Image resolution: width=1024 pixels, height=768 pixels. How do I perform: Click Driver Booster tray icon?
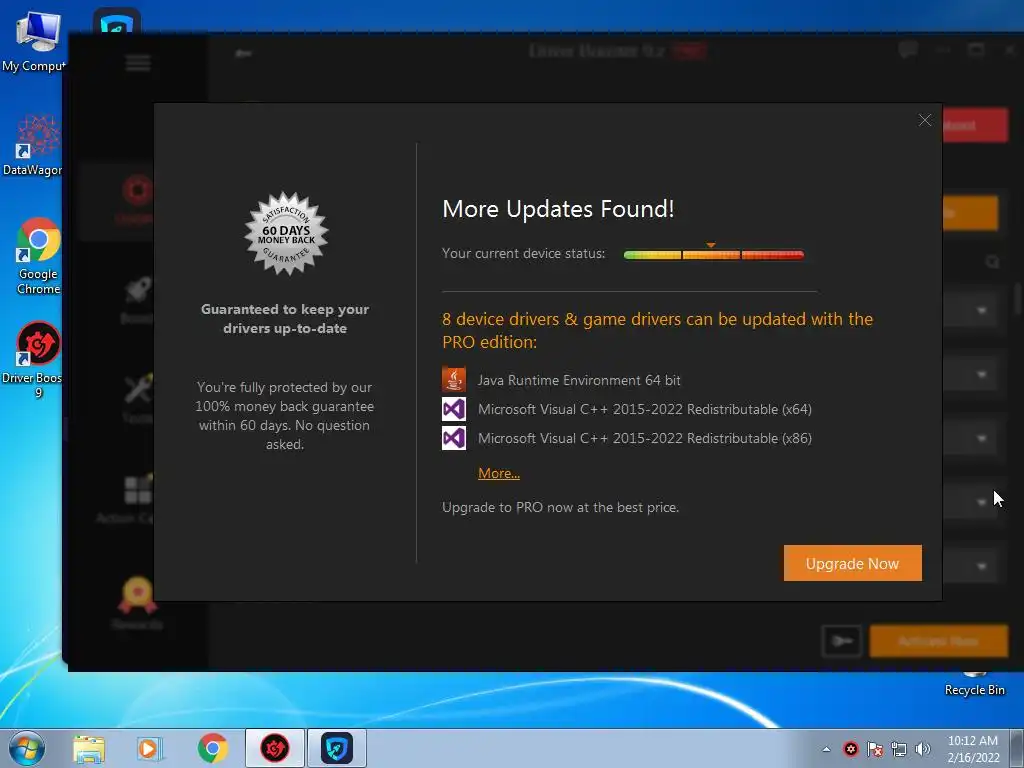(x=850, y=749)
